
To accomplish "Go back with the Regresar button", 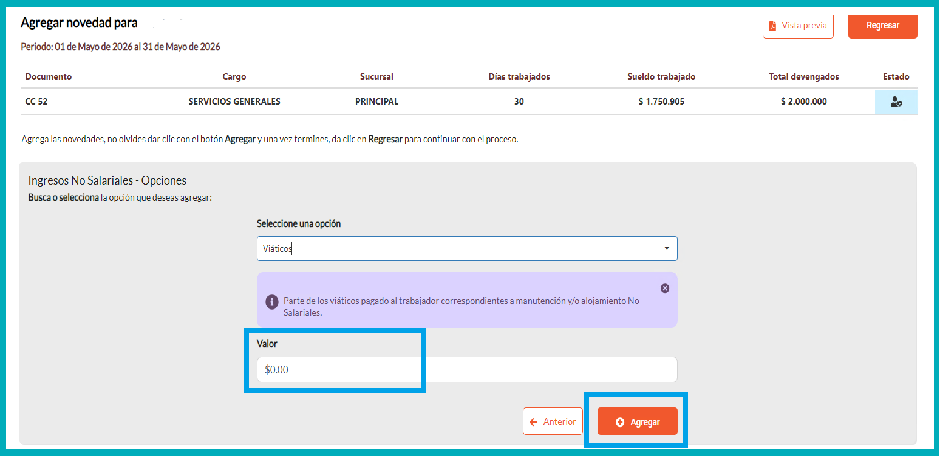I will point(883,26).
